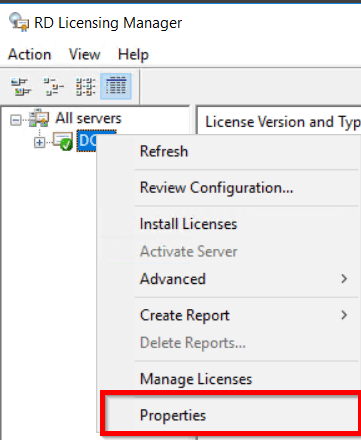Image resolution: width=361 pixels, height=440 pixels.
Task: Select the DC server name in tree
Action: [x=87, y=141]
